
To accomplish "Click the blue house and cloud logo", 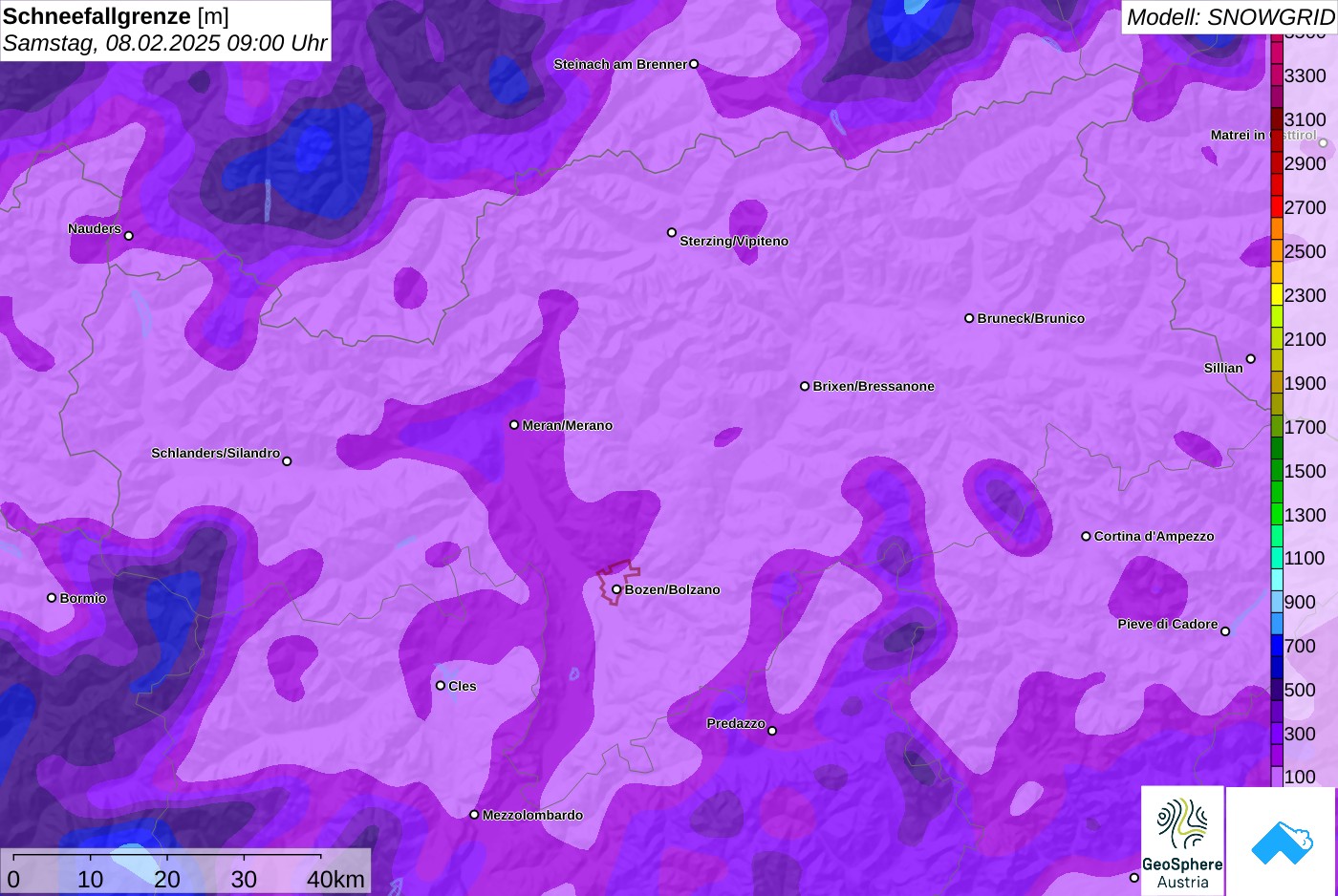I will [x=1282, y=842].
